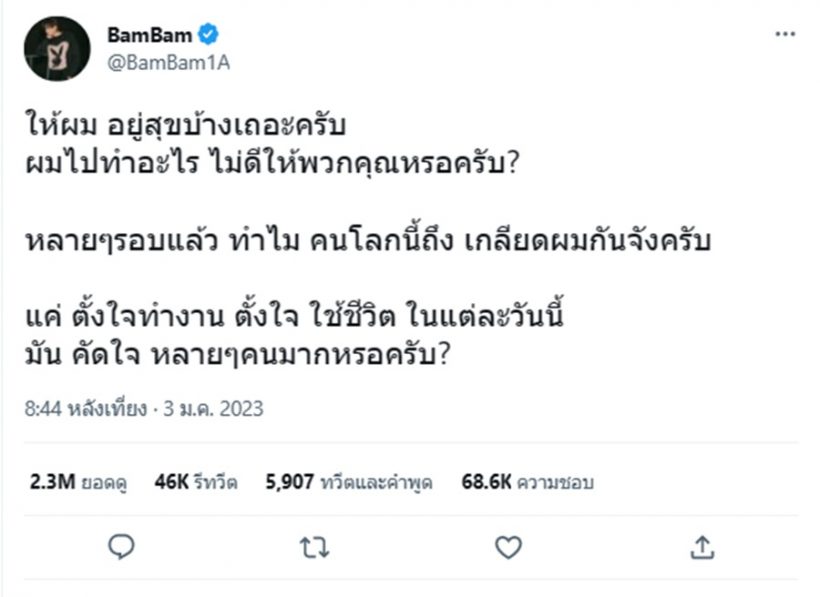Image resolution: width=820 pixels, height=597 pixels.
Task: Open BamBam's profile picture
Action: click(57, 48)
